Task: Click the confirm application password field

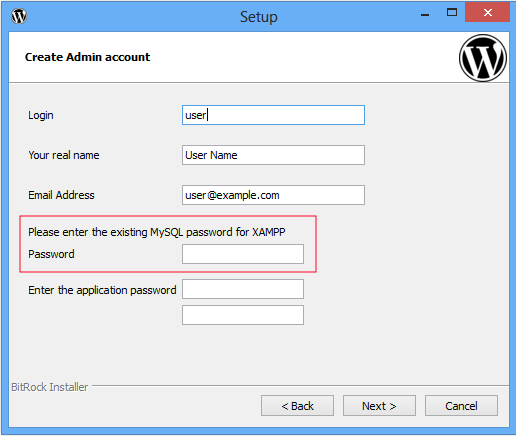Action: click(x=243, y=315)
